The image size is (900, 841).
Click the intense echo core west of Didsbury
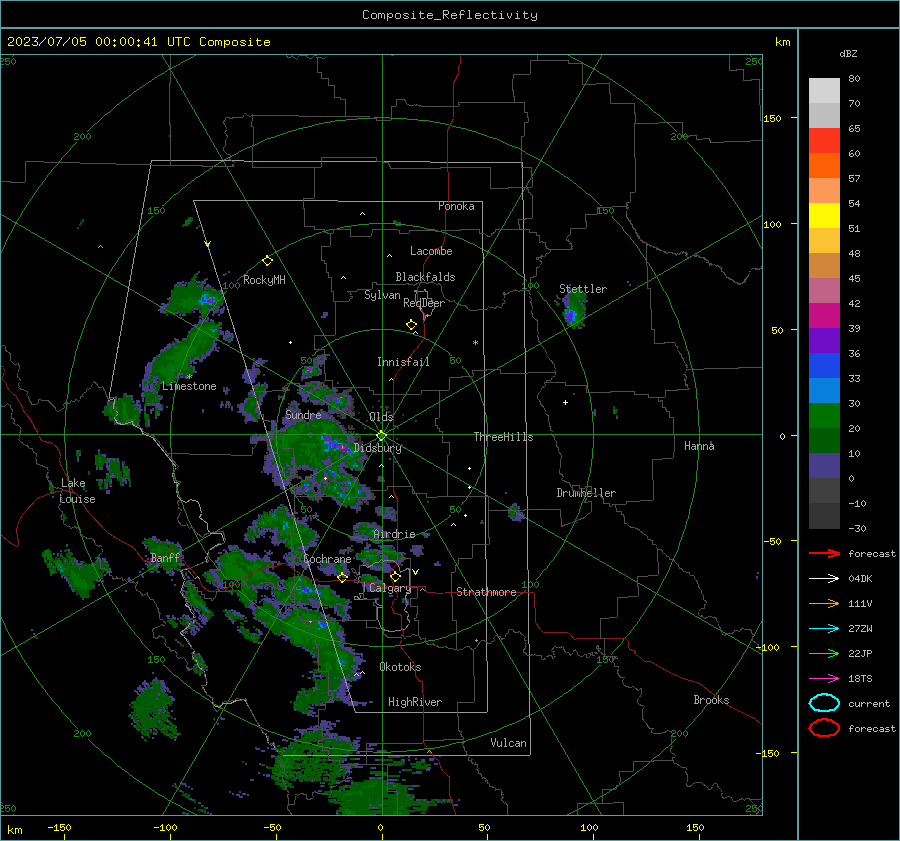click(337, 445)
